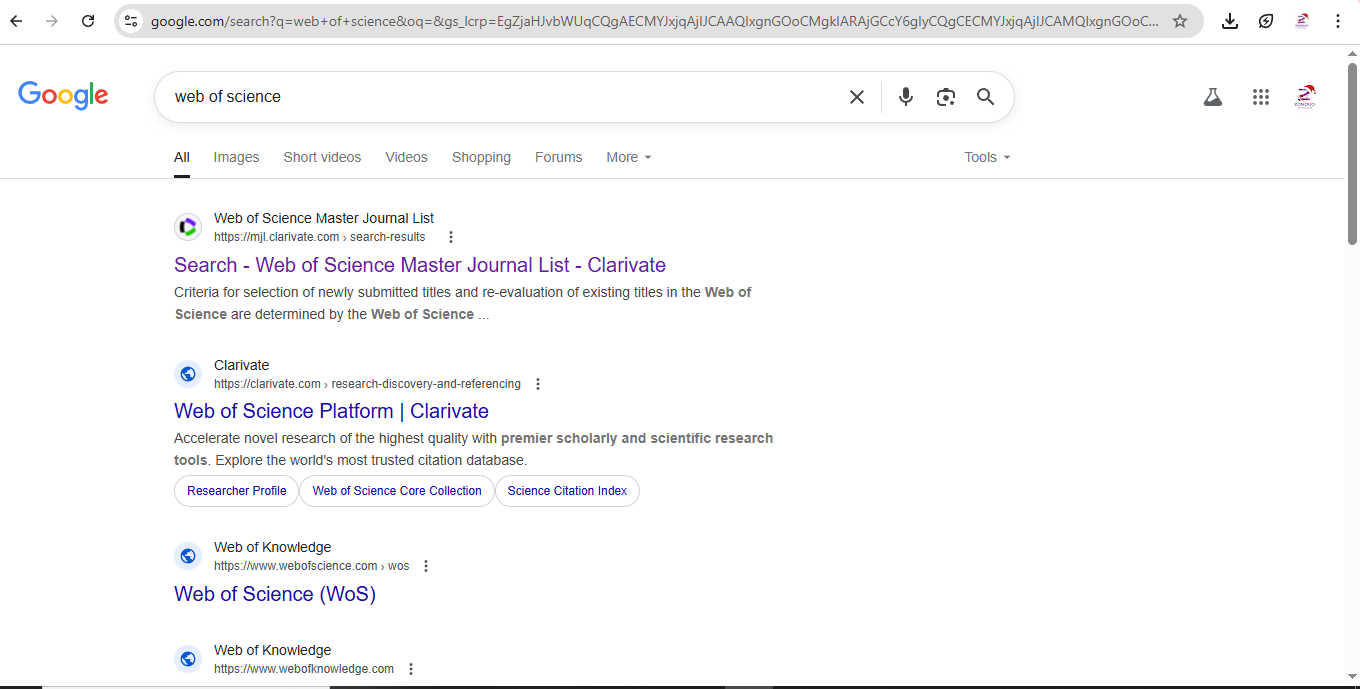
Task: Bookmark this page with the star icon
Action: coord(1180,21)
